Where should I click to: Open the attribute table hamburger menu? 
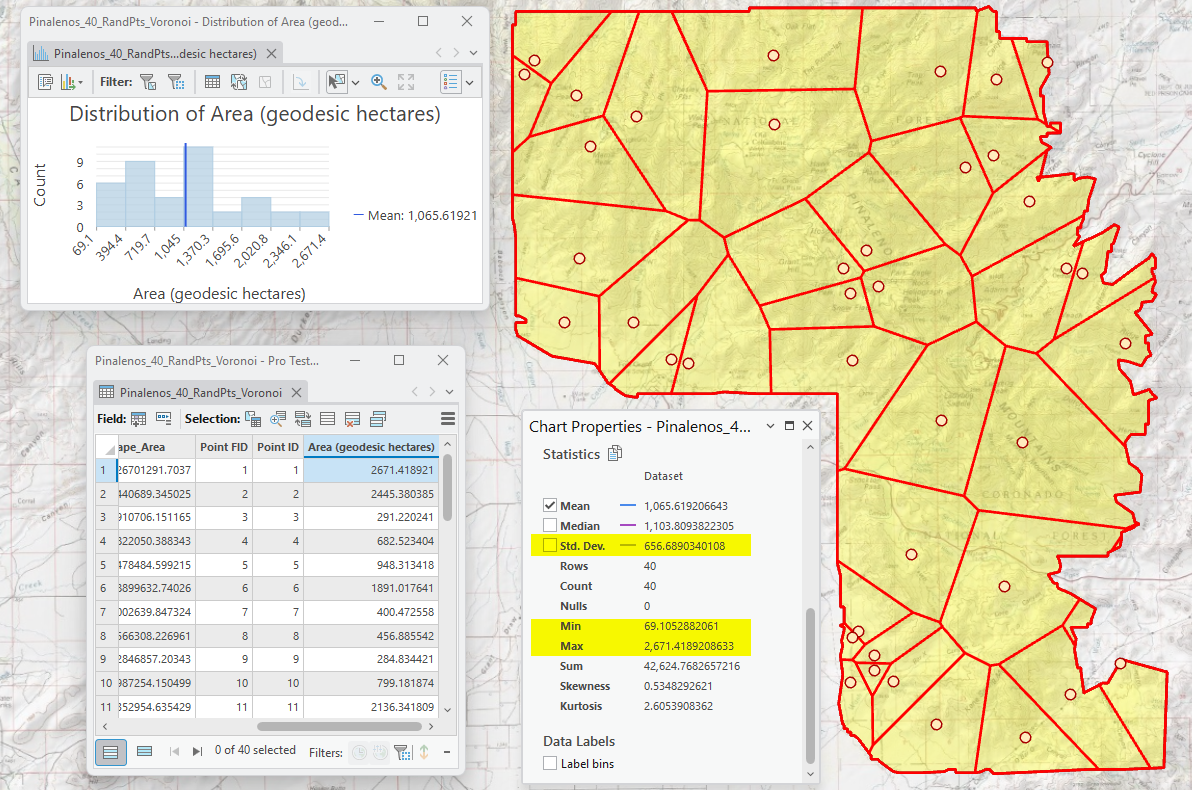tap(448, 419)
